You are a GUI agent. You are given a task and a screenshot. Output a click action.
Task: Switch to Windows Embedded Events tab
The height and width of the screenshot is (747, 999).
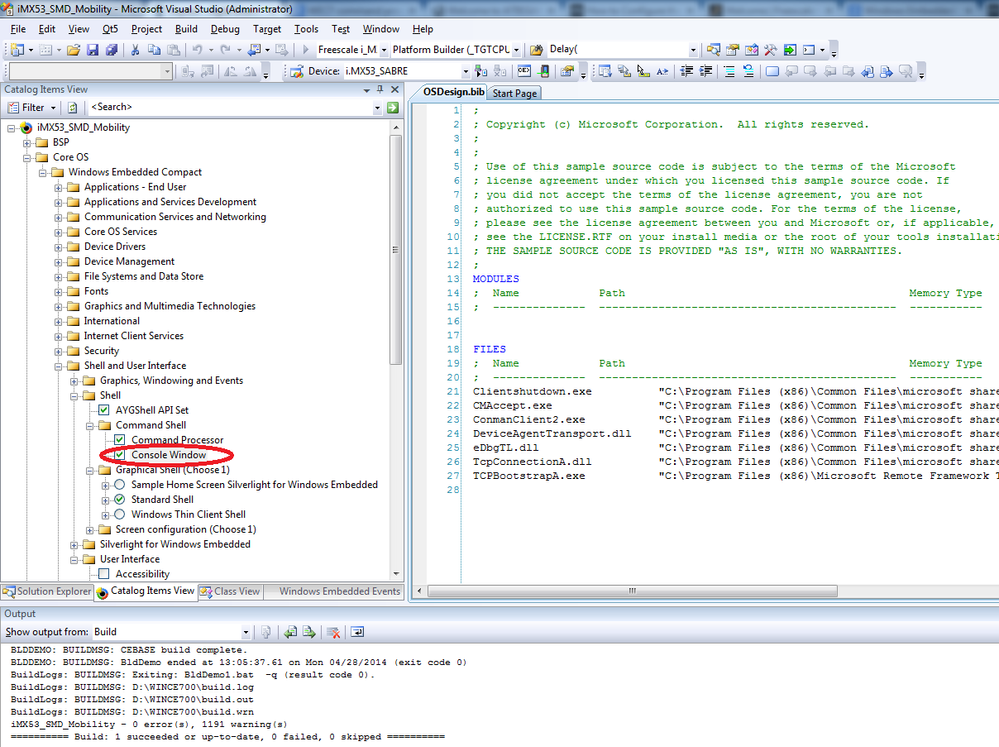[x=340, y=591]
